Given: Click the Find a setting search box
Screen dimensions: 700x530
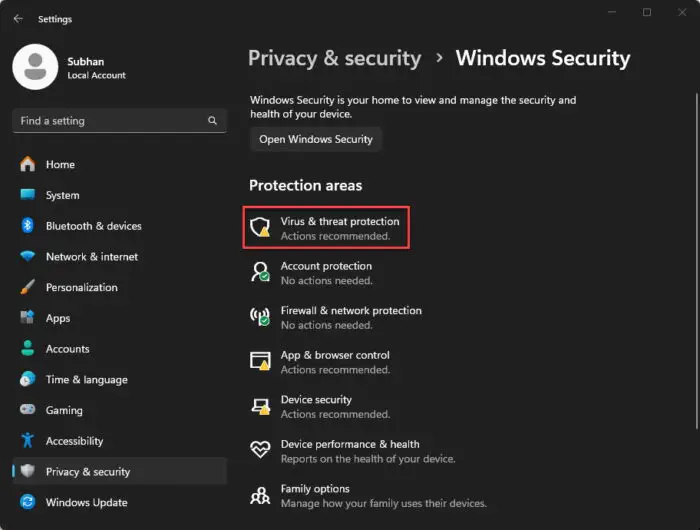Looking at the screenshot, I should (x=120, y=121).
